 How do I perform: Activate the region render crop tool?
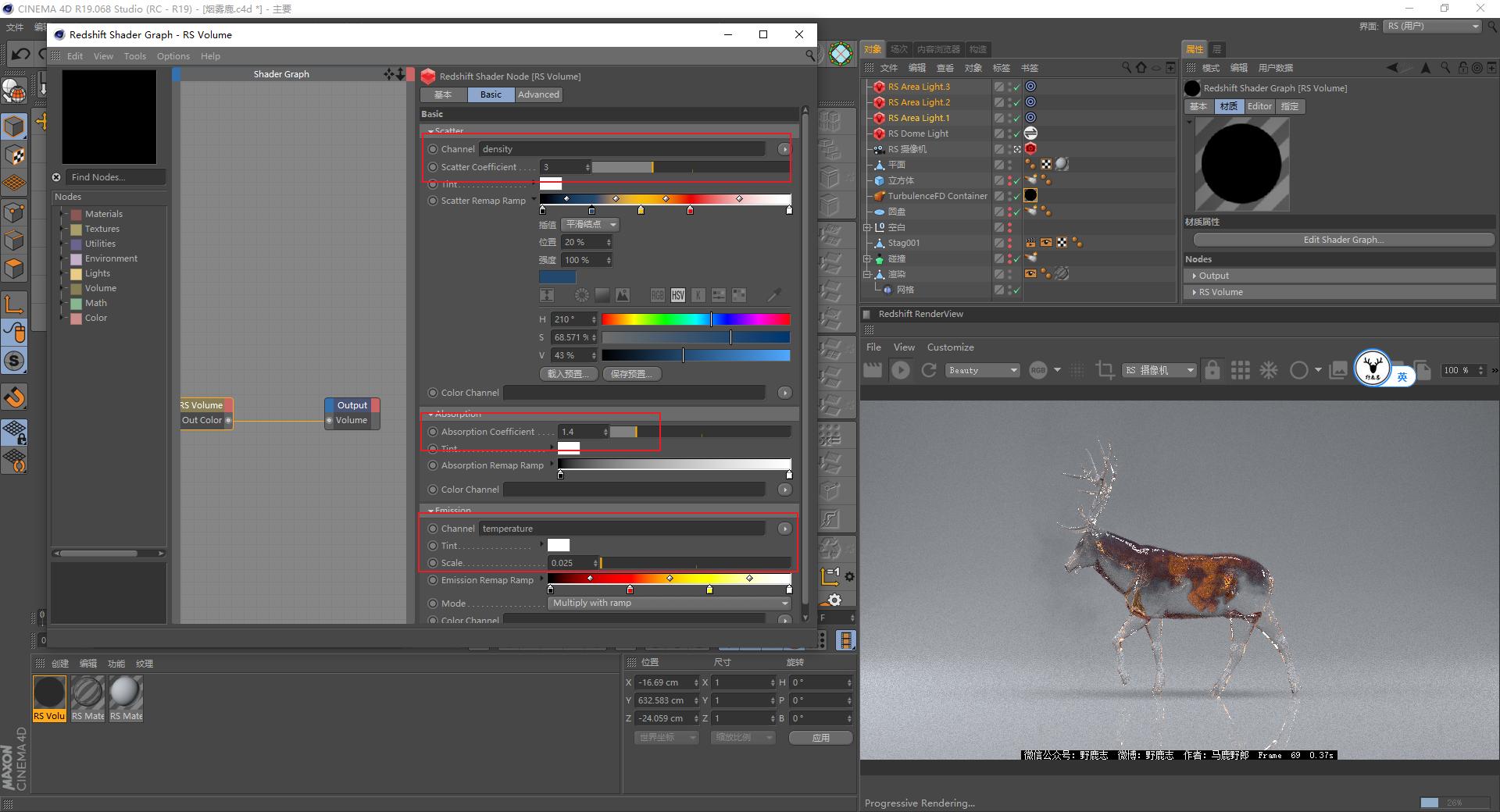[1105, 370]
